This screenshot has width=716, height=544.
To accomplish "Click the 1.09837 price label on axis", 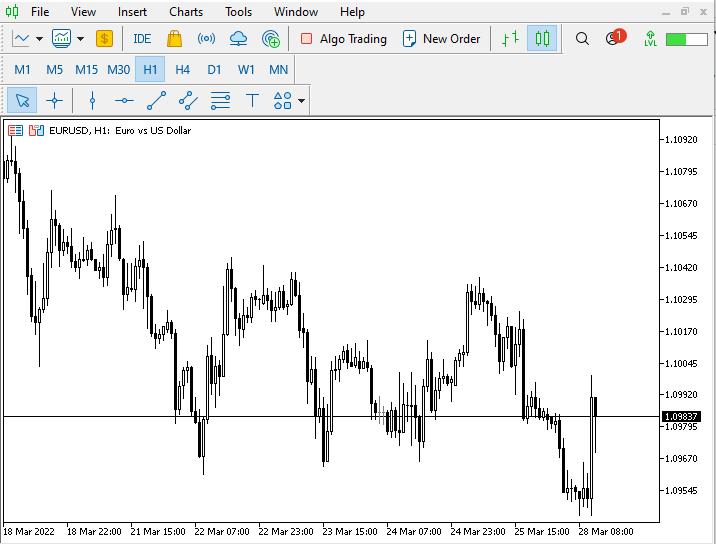I will [681, 416].
